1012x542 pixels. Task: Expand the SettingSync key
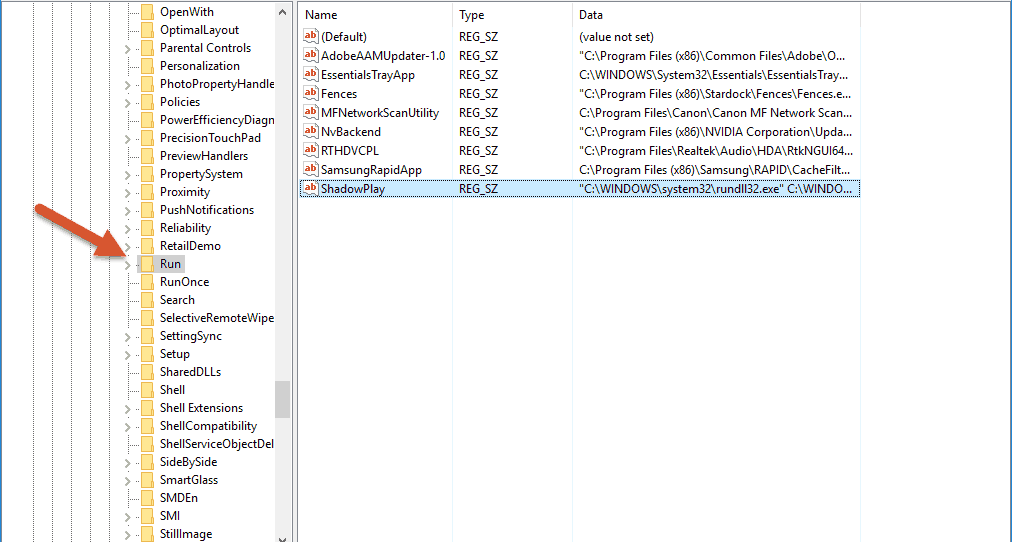coord(128,337)
